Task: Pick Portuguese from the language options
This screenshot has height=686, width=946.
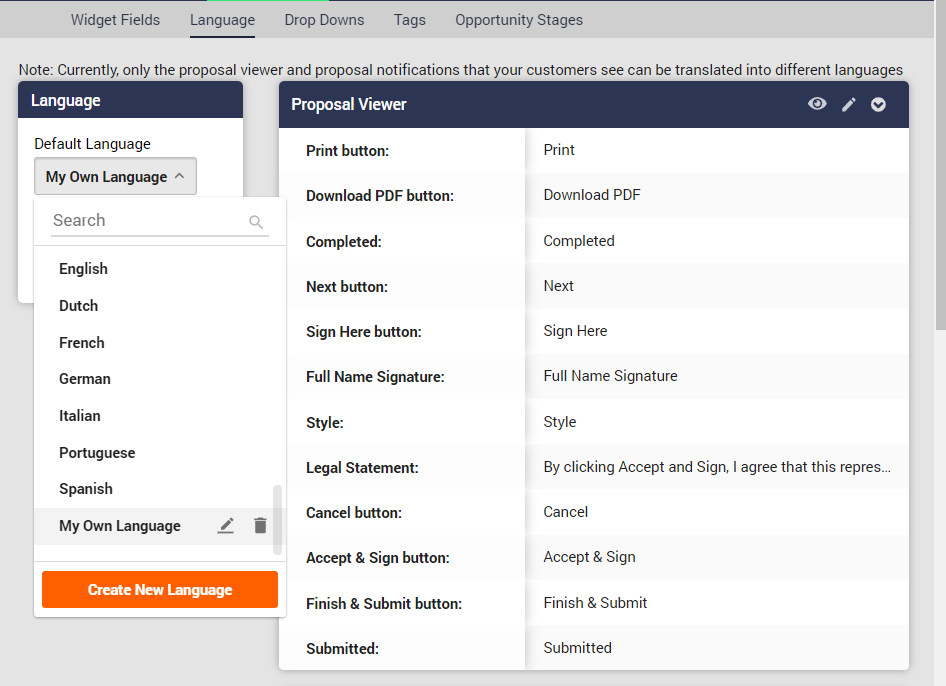Action: point(97,453)
